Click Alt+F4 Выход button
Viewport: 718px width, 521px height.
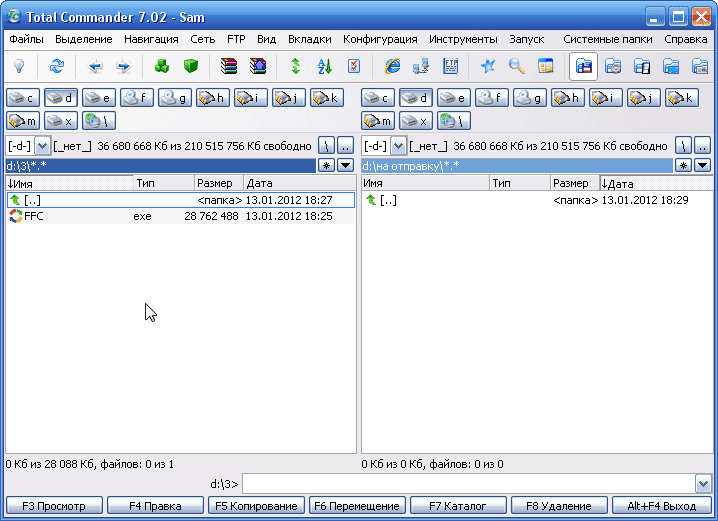pyautogui.click(x=662, y=506)
